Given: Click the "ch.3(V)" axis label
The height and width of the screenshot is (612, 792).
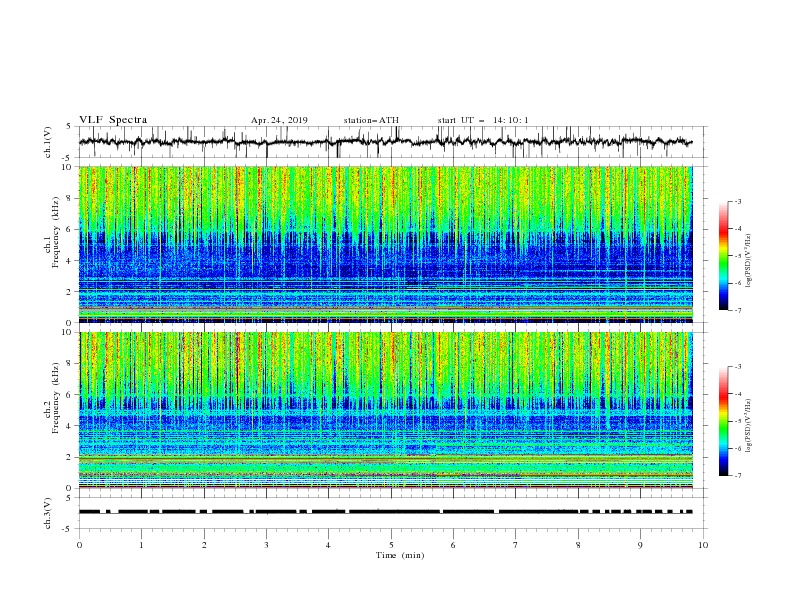Looking at the screenshot, I should pyautogui.click(x=48, y=513).
